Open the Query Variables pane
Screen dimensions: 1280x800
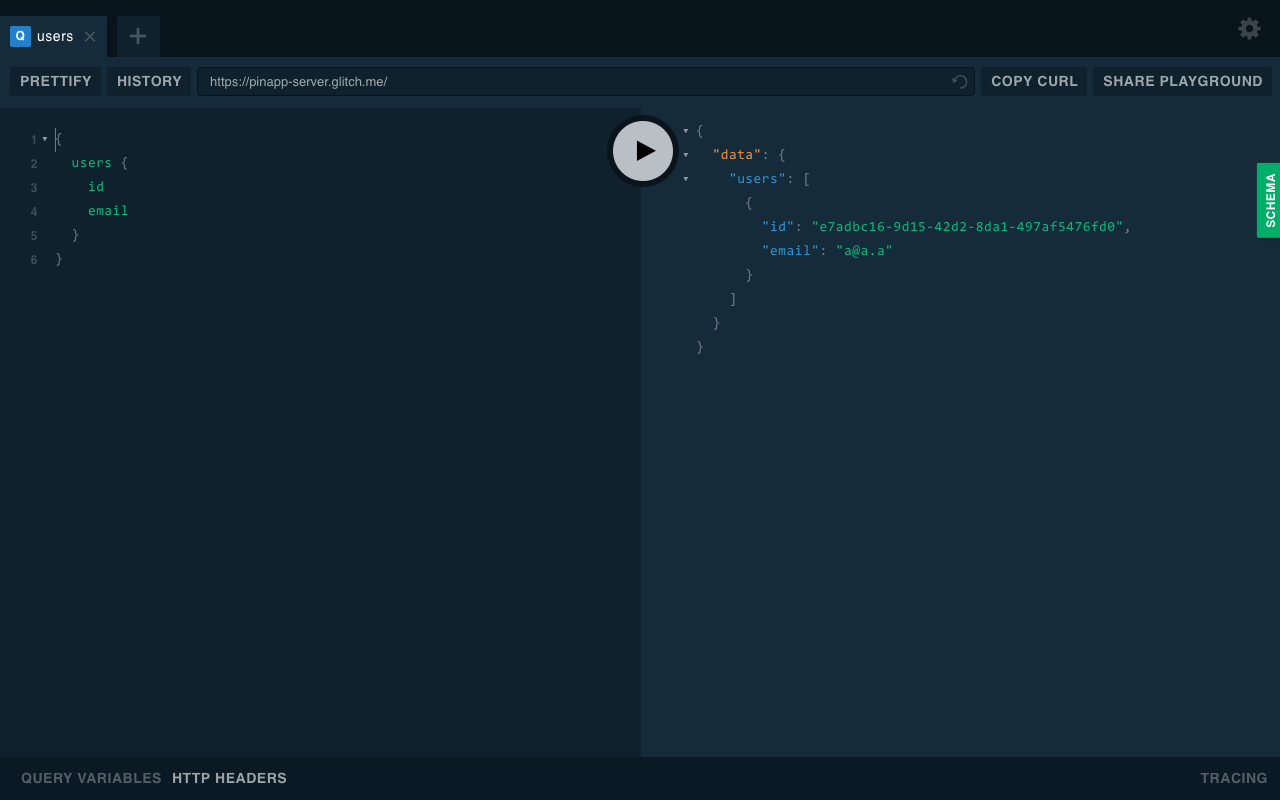point(91,778)
